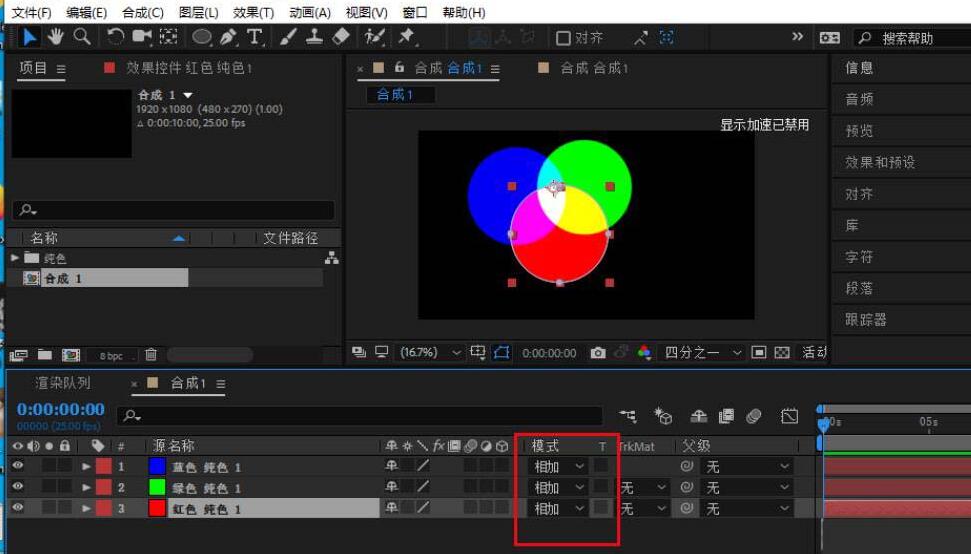This screenshot has height=554, width=971.
Task: Expand the 纯色 folder in project panel
Action: pos(15,258)
